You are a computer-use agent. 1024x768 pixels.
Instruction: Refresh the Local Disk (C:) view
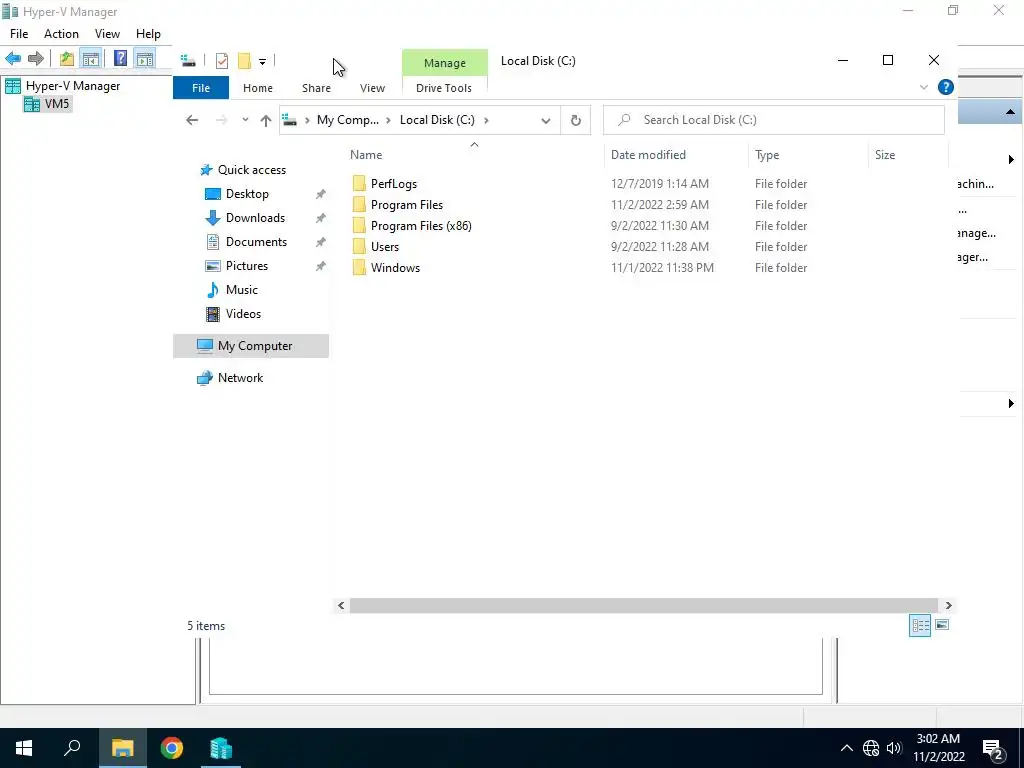[x=575, y=120]
